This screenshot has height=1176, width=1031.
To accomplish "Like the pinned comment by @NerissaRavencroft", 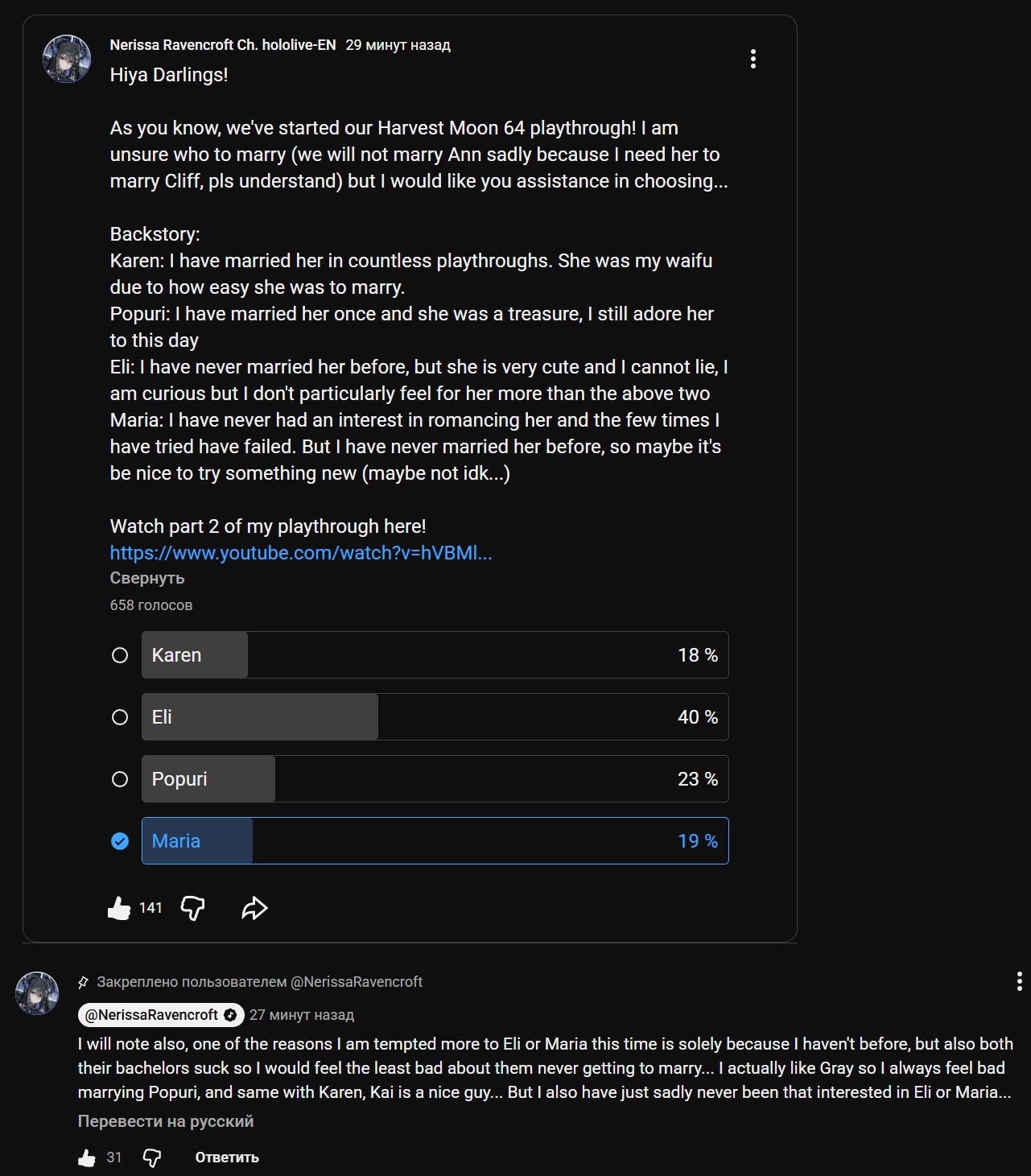I will tap(87, 1157).
